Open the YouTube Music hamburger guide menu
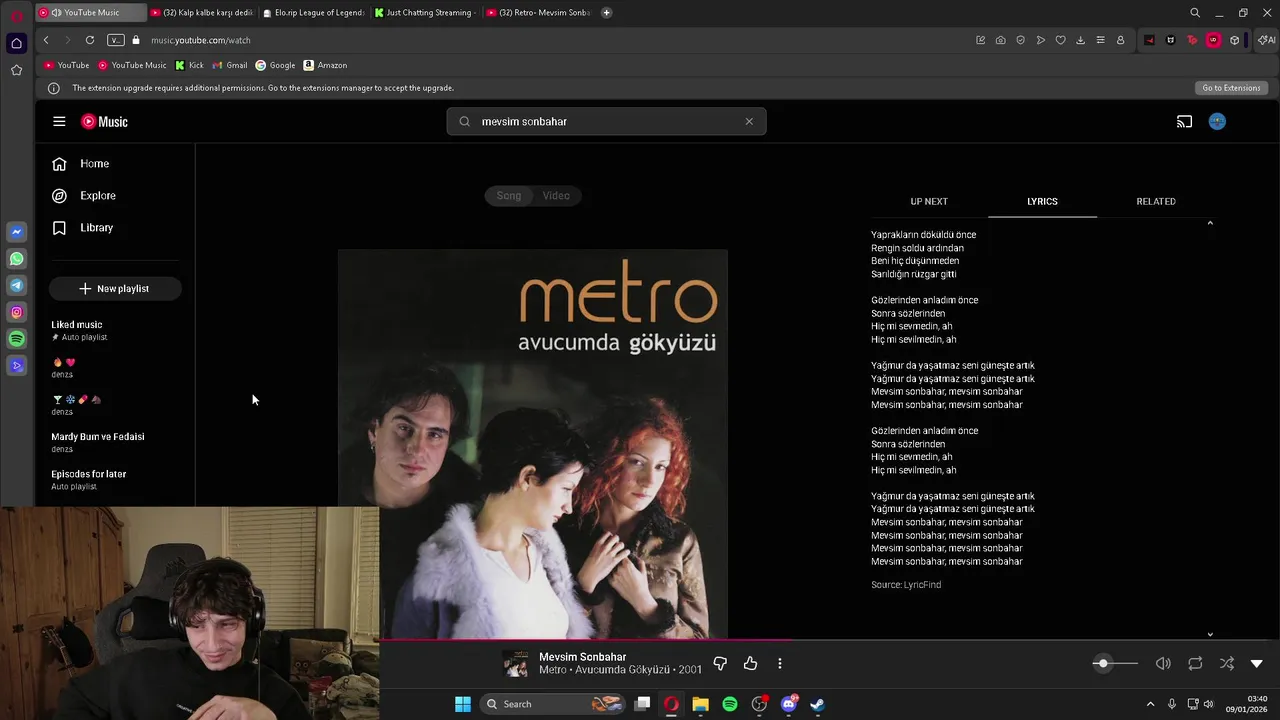The height and width of the screenshot is (720, 1280). [59, 121]
